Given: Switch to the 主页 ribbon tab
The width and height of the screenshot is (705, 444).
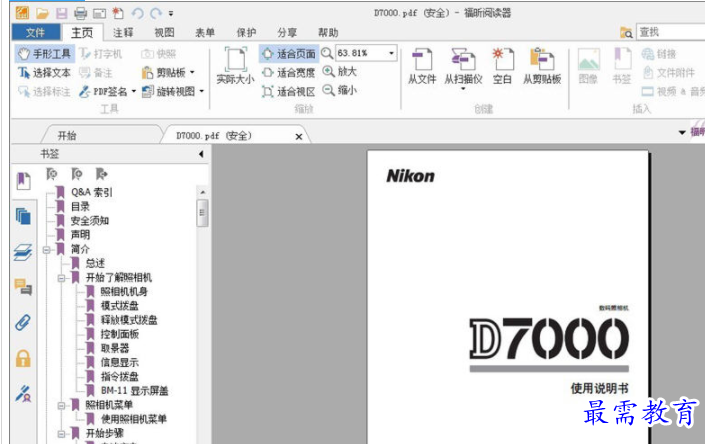Looking at the screenshot, I should [x=82, y=32].
